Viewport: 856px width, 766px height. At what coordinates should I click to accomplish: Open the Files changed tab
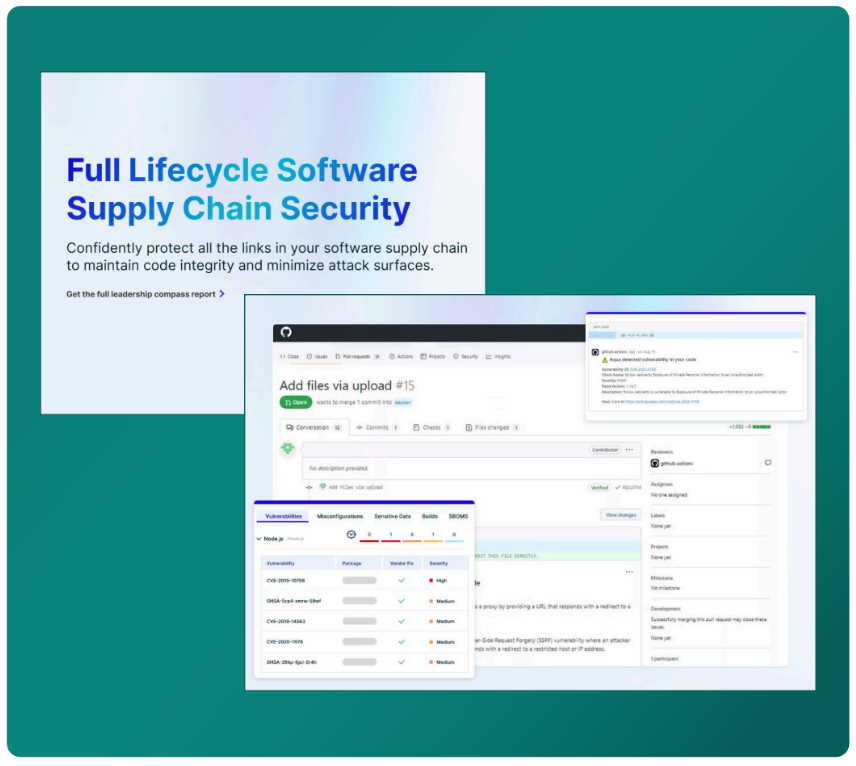click(x=493, y=427)
